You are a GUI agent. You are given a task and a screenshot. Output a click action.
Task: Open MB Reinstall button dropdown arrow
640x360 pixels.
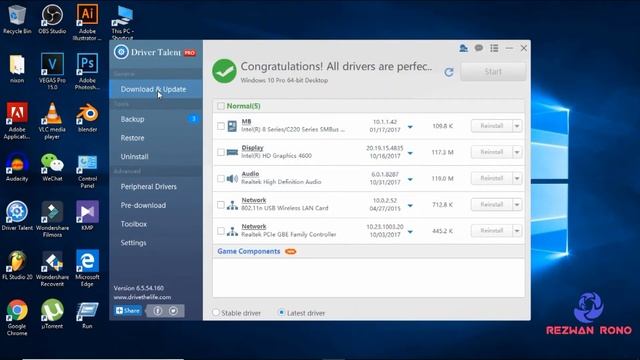(517, 126)
